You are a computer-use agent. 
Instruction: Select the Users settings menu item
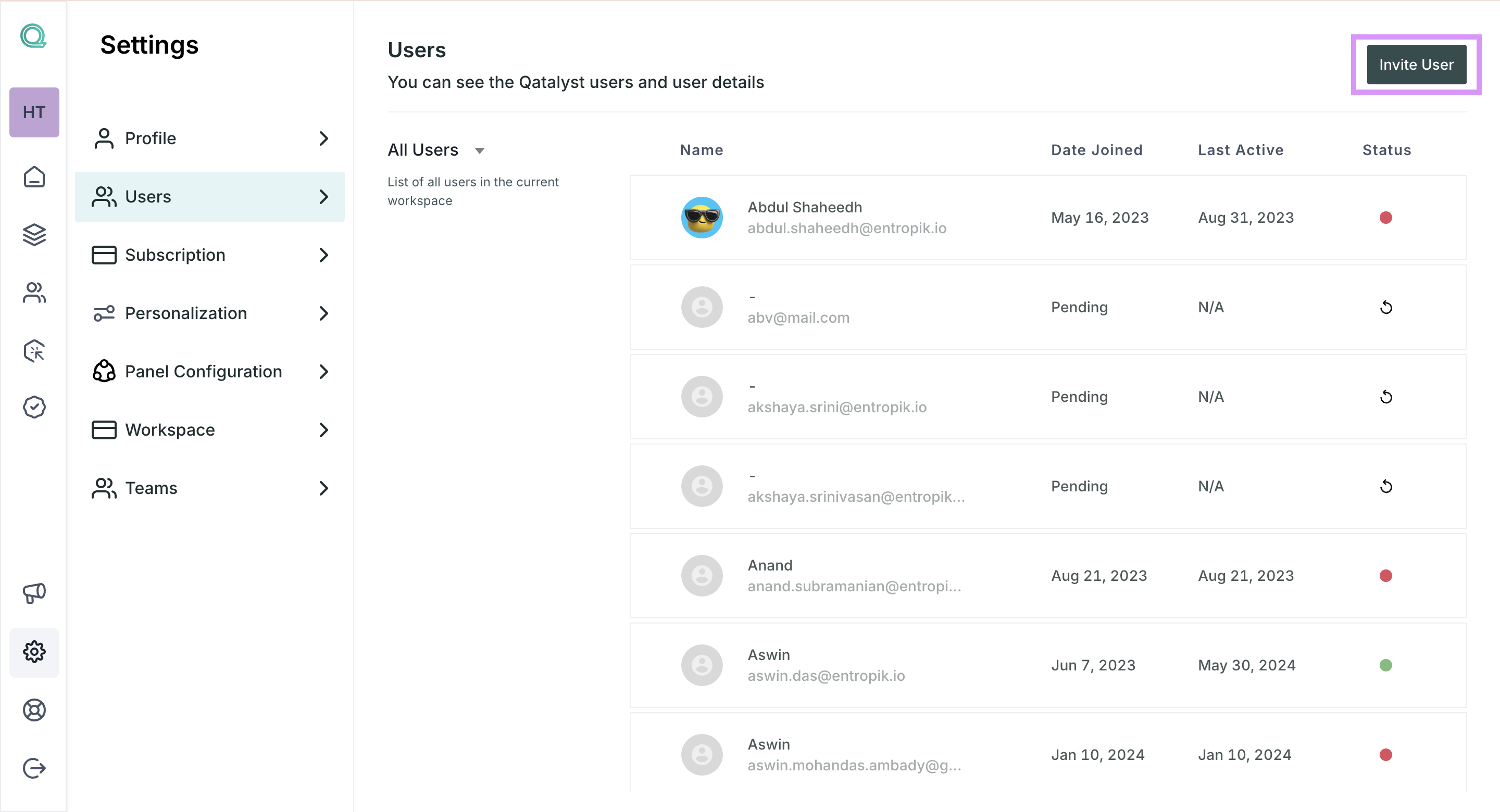[209, 197]
